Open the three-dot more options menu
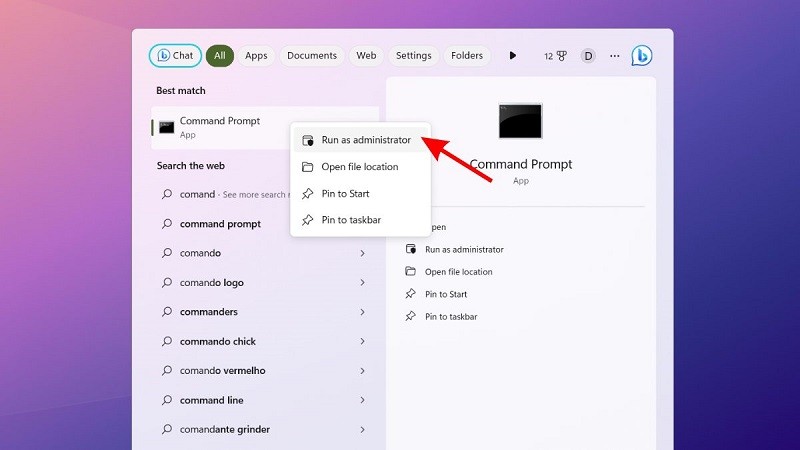Image resolution: width=800 pixels, height=450 pixels. tap(614, 56)
